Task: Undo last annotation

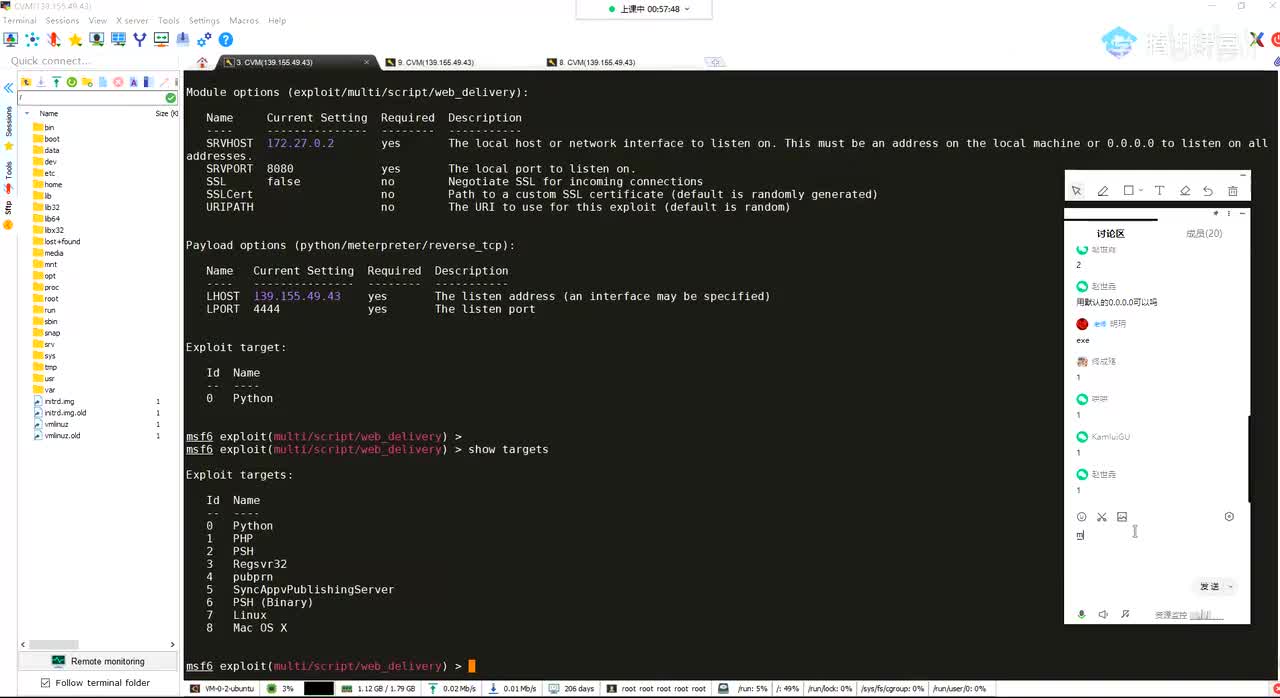Action: [1208, 191]
